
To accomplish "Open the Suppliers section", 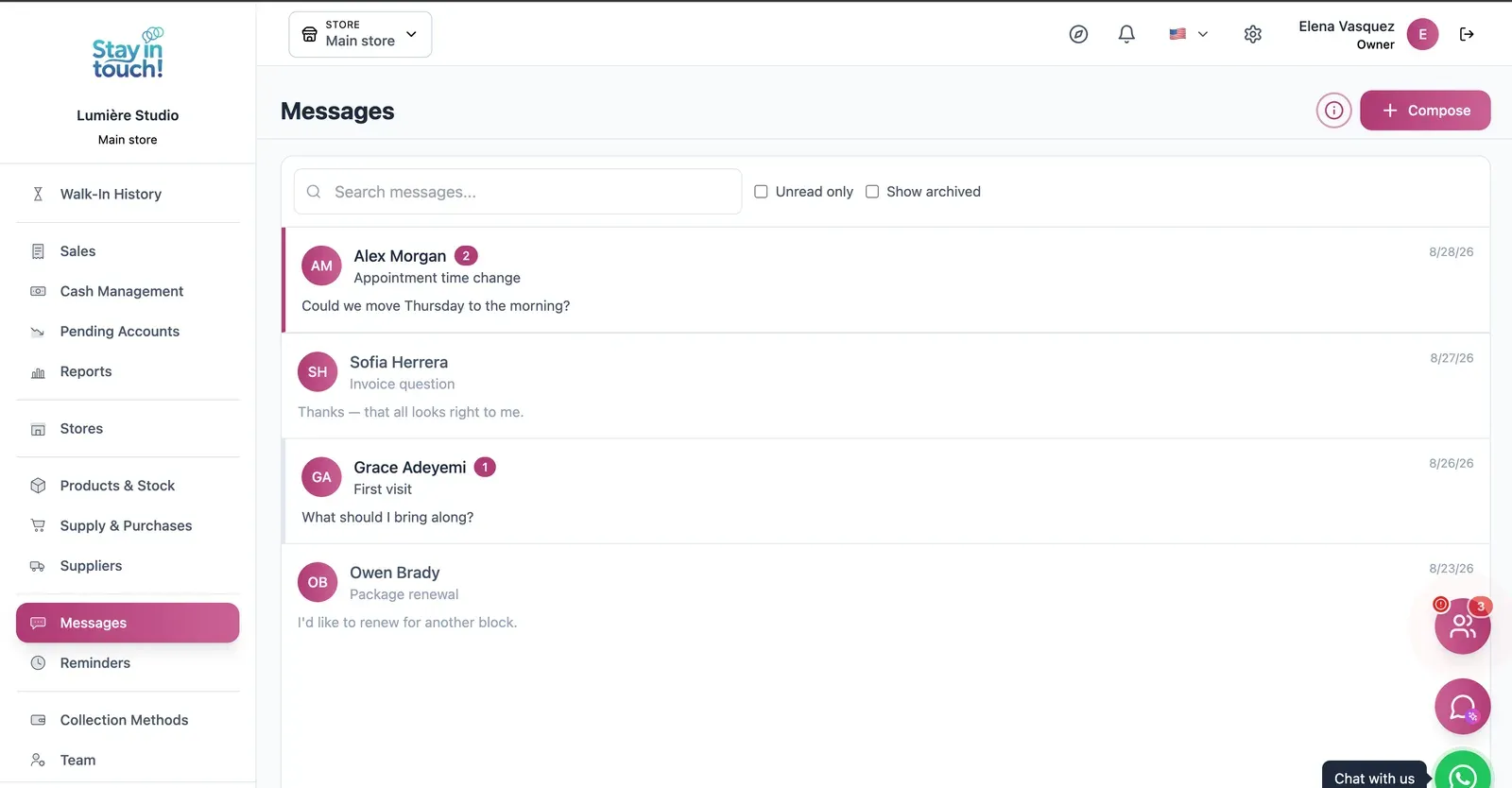I will pyautogui.click(x=128, y=566).
